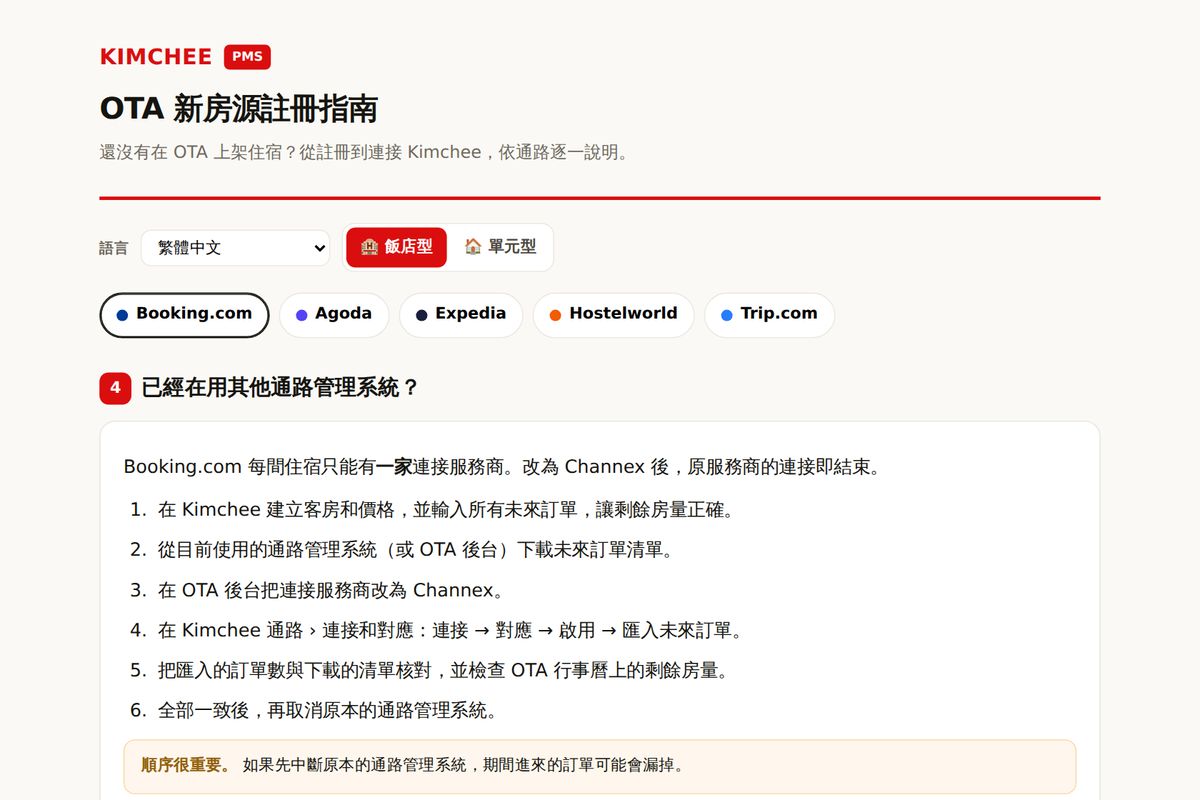Select the 飯店型 property type toggle
This screenshot has width=1200, height=800.
click(396, 247)
